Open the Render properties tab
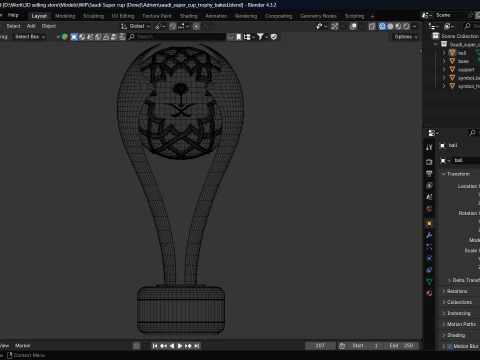The width and height of the screenshot is (480, 360). pos(429,162)
